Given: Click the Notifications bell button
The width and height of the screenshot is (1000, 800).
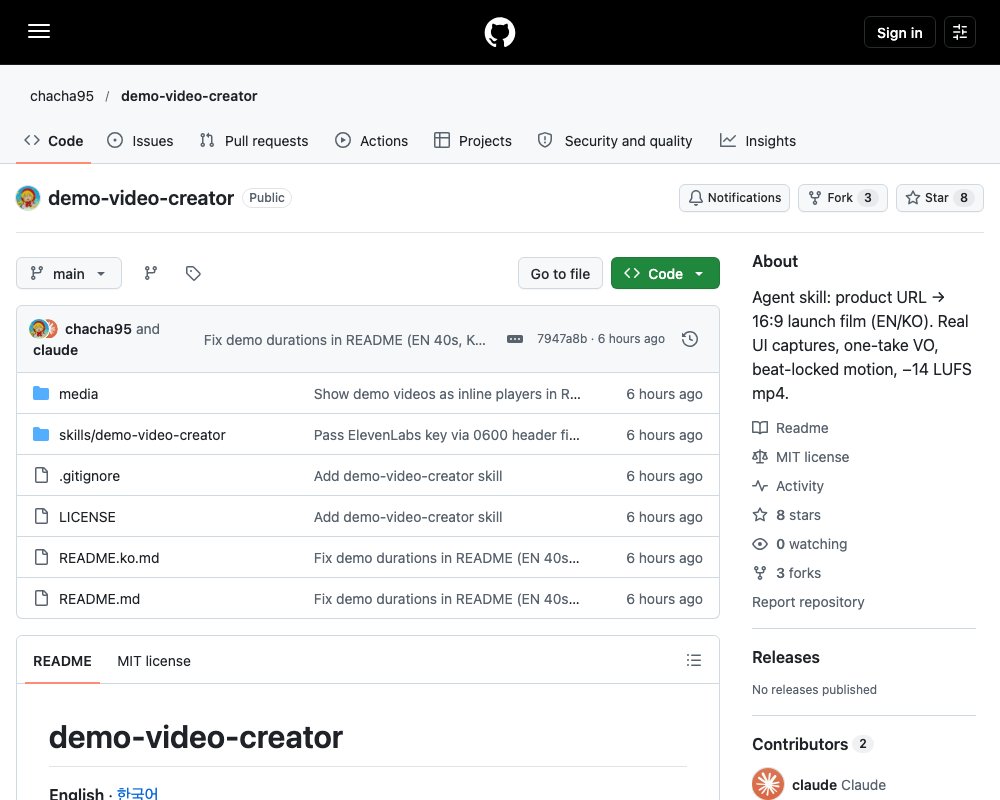Looking at the screenshot, I should (735, 198).
